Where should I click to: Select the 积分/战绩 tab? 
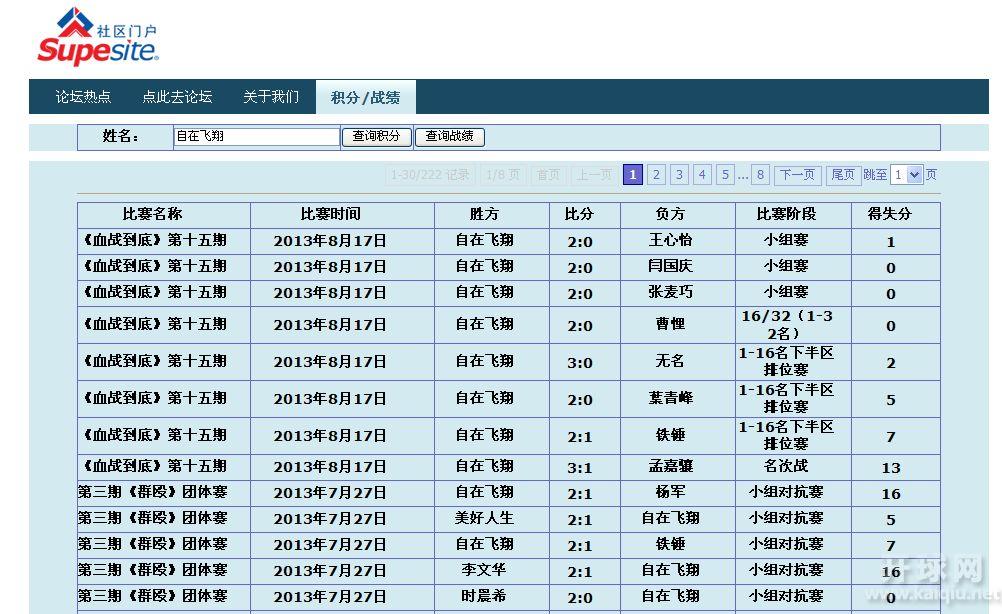[365, 98]
